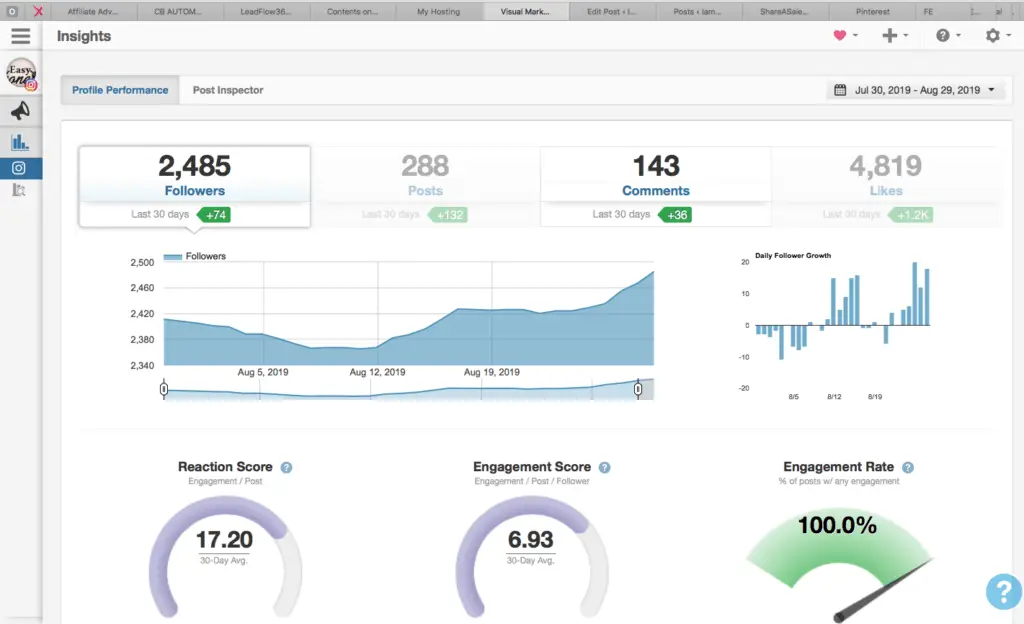The height and width of the screenshot is (624, 1024).
Task: Click the right handle of chart range slider
Action: [x=638, y=389]
